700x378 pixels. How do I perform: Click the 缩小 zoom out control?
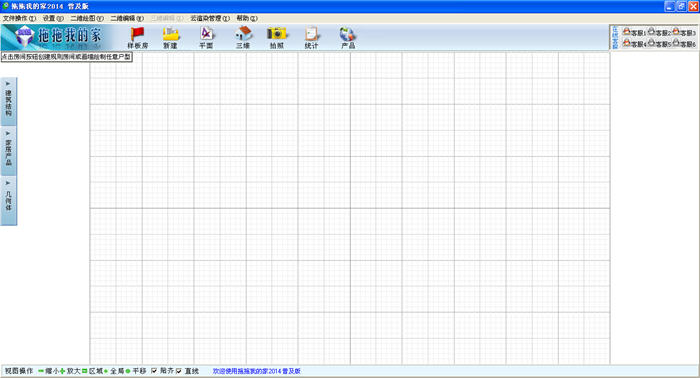click(49, 371)
